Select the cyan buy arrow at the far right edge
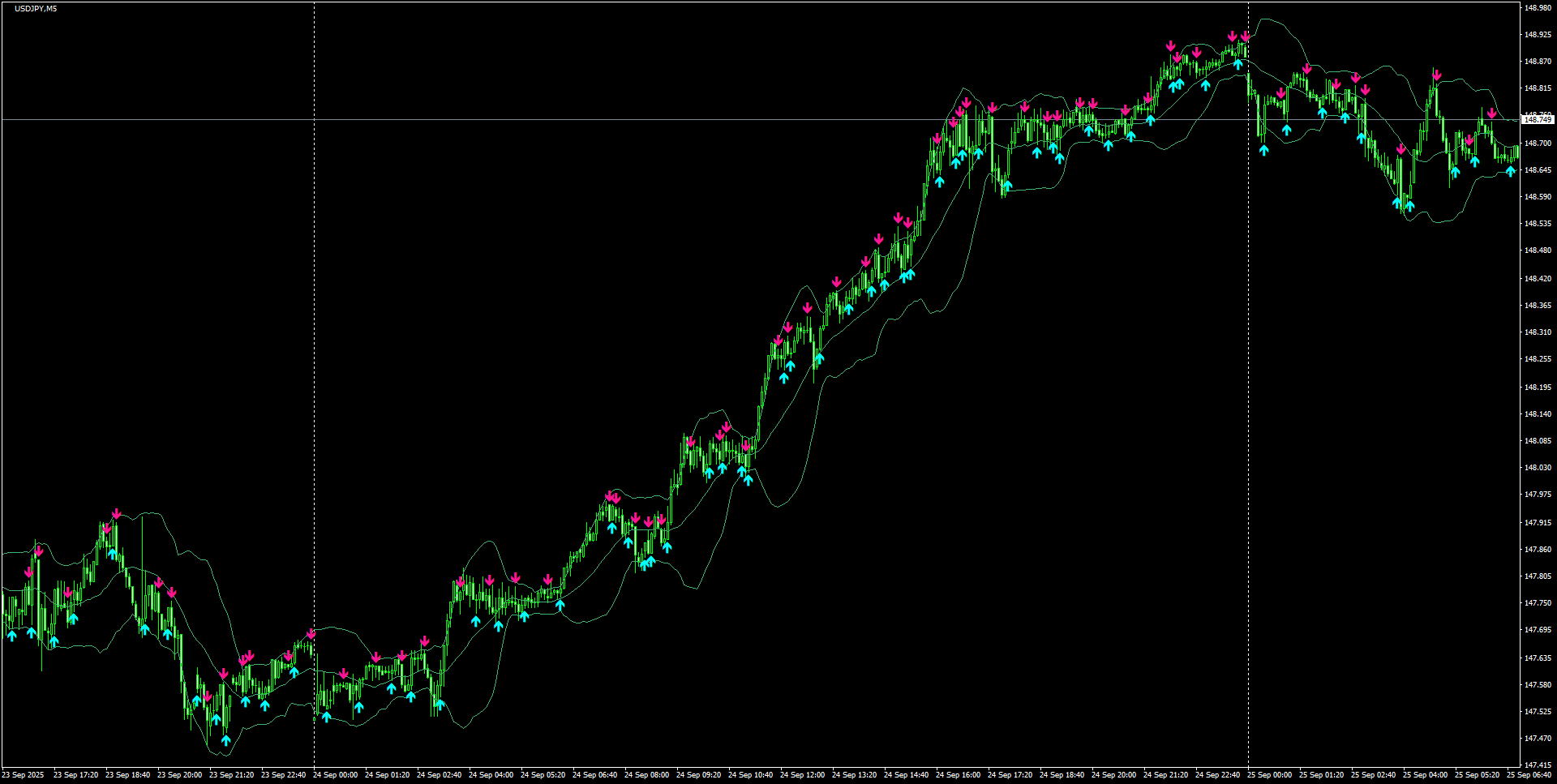 point(1510,172)
